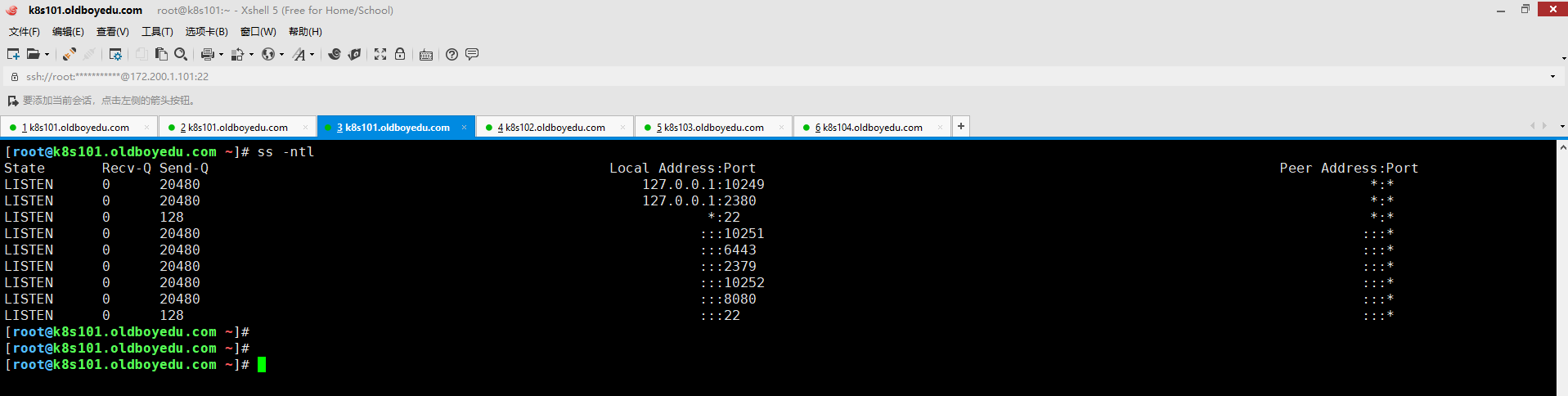Click the New Session icon
This screenshot has height=396, width=1568.
pyautogui.click(x=13, y=54)
